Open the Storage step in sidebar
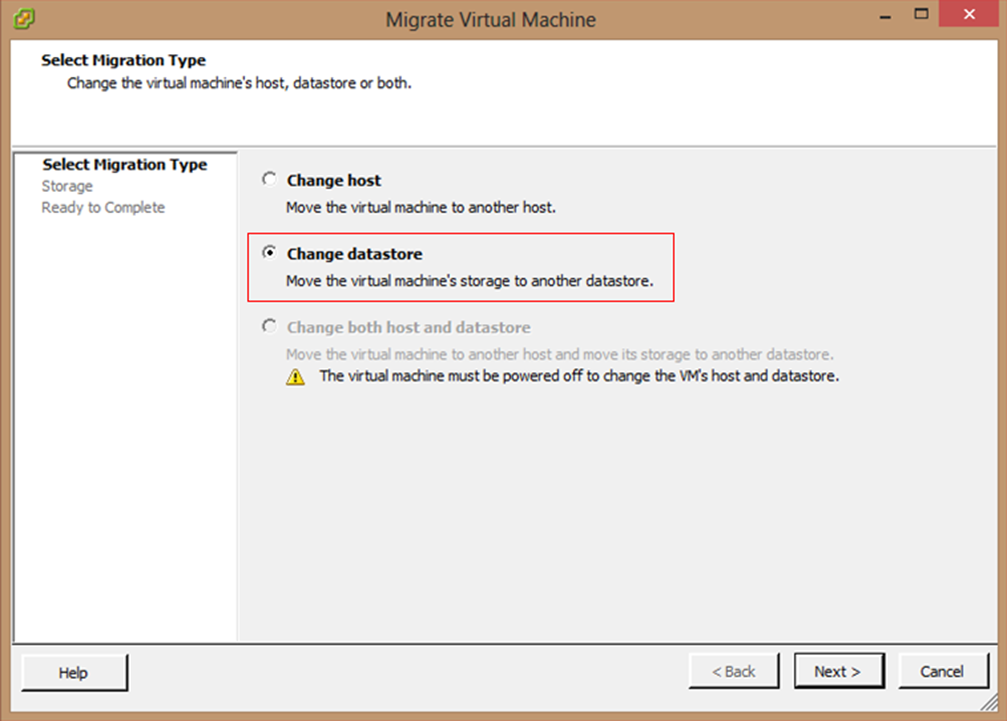Image resolution: width=1007 pixels, height=721 pixels. pos(67,186)
